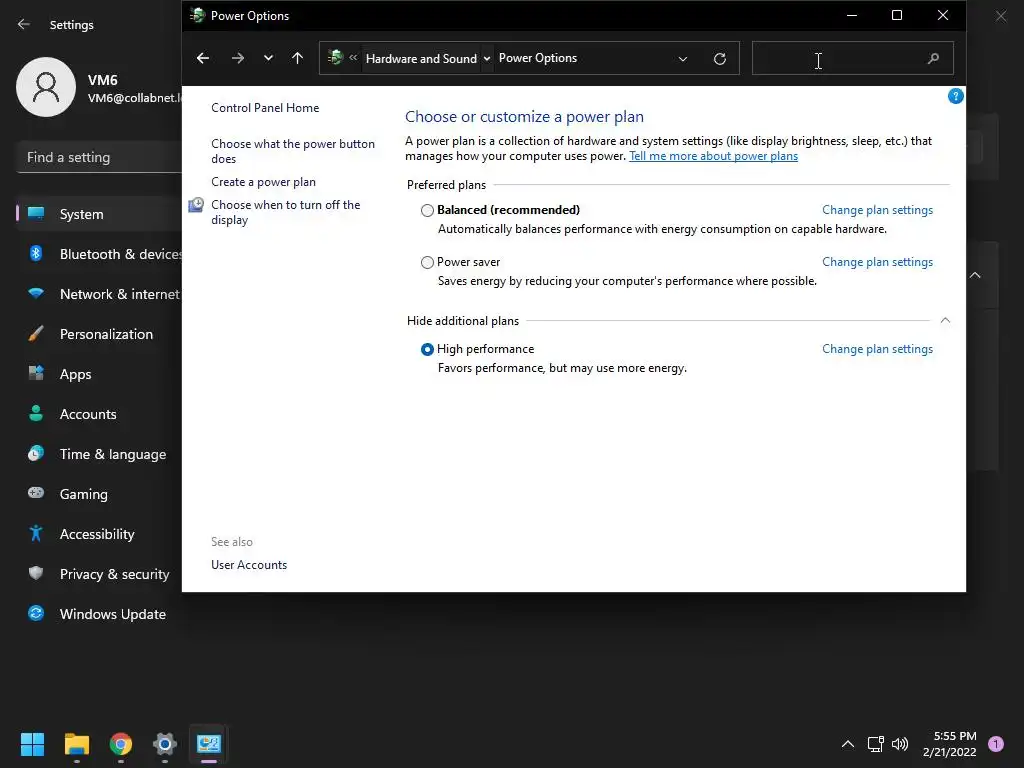Click Power Options title bar icon
This screenshot has width=1024, height=768.
coord(197,15)
